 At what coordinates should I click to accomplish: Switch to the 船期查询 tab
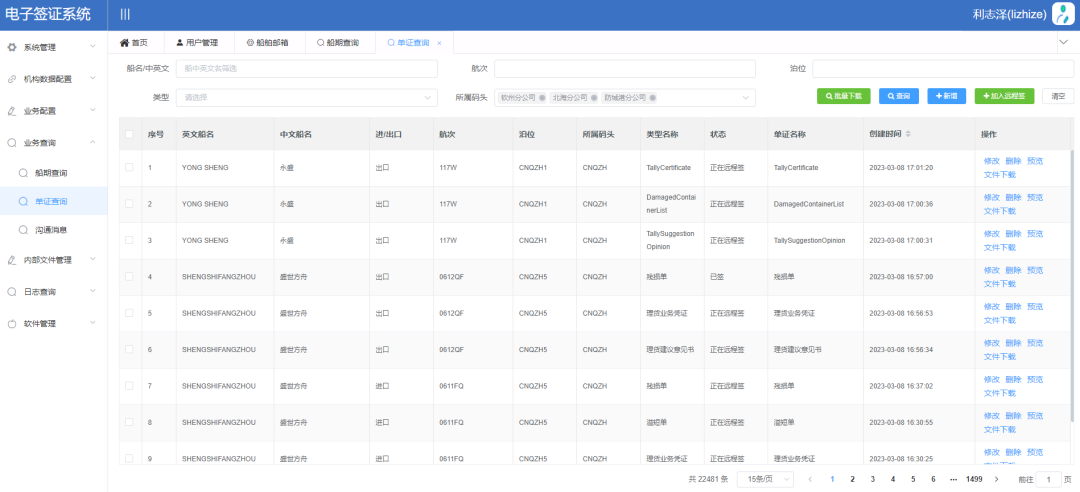[x=338, y=43]
